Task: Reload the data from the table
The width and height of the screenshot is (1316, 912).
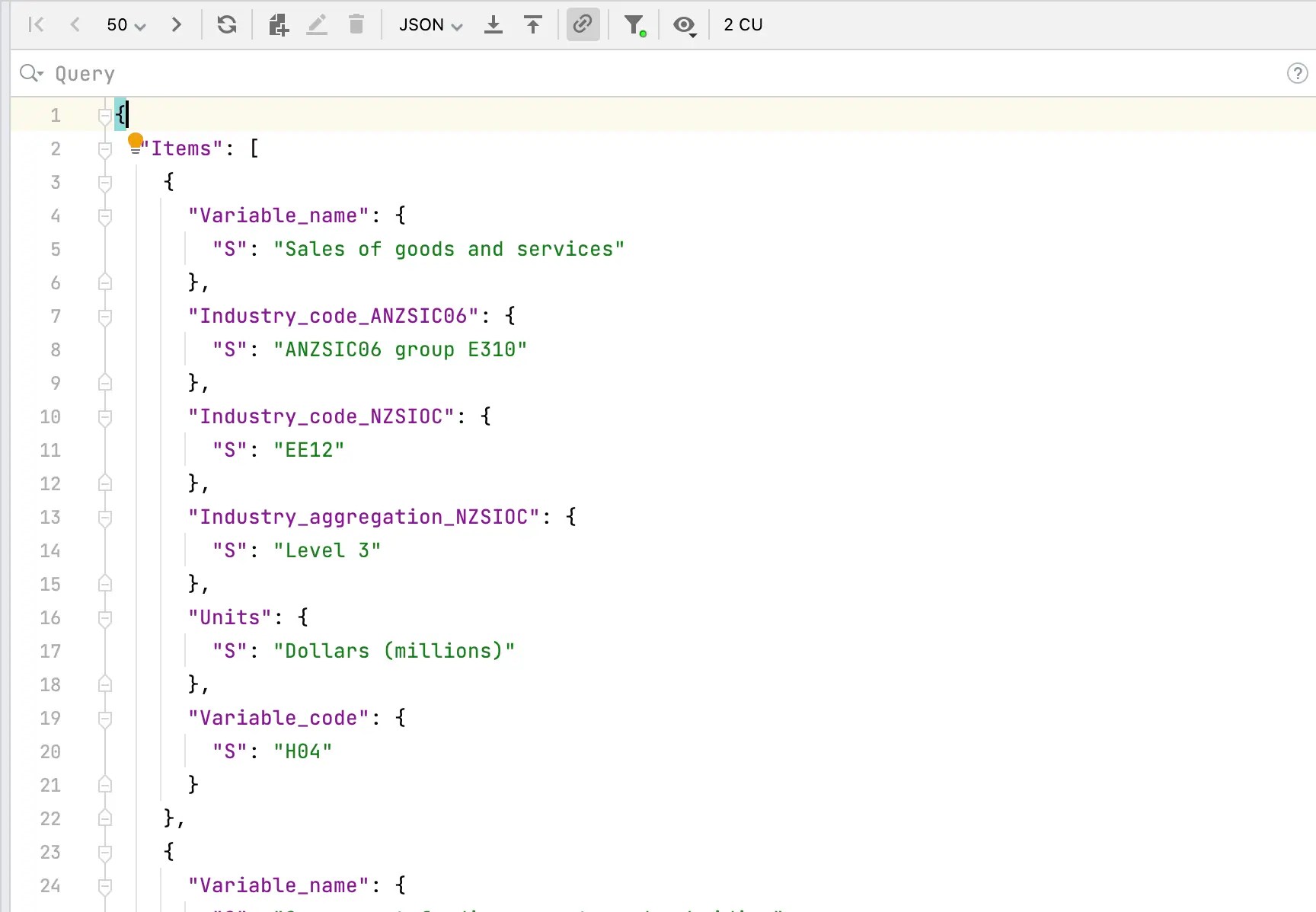Action: point(227,24)
